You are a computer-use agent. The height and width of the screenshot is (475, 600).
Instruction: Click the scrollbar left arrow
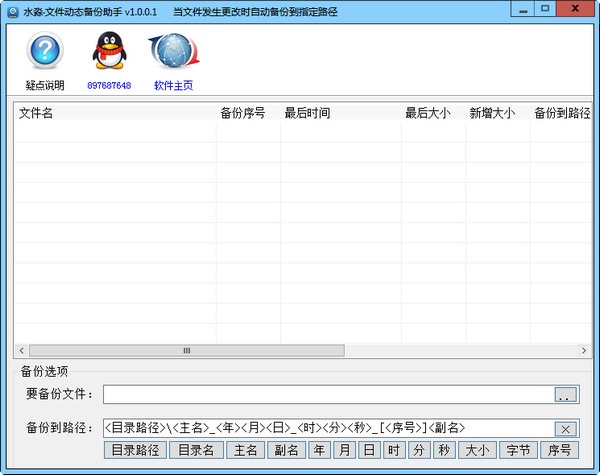click(x=21, y=351)
